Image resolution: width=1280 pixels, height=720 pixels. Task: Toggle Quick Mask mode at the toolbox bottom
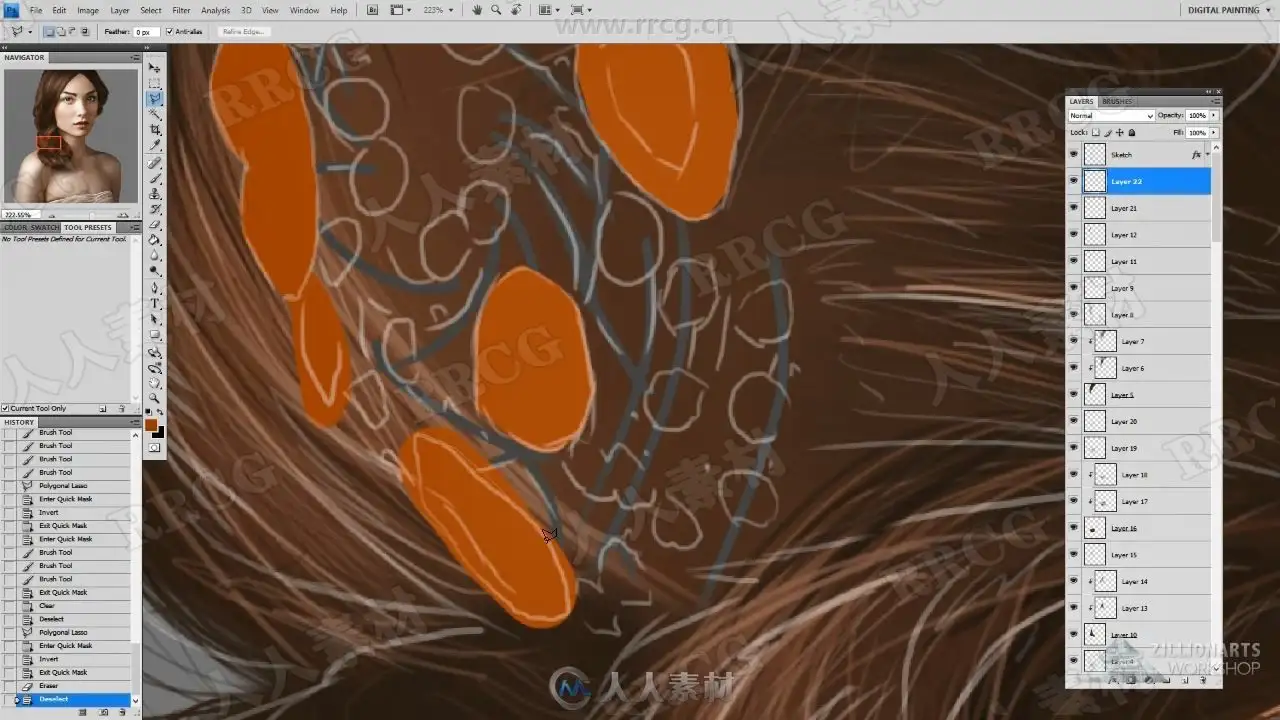point(155,448)
